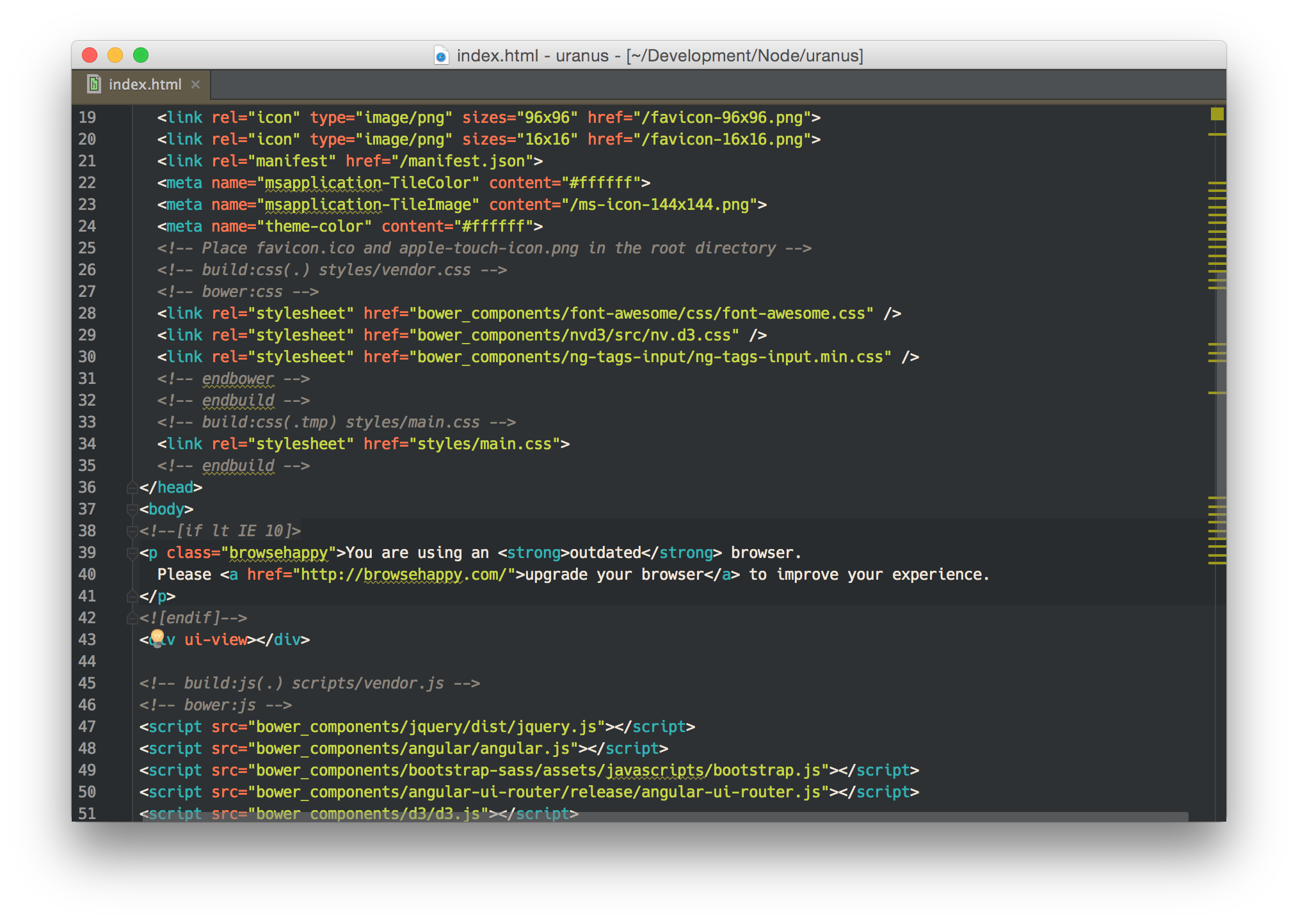
Task: Close the index.html editor tab
Action: click(196, 84)
